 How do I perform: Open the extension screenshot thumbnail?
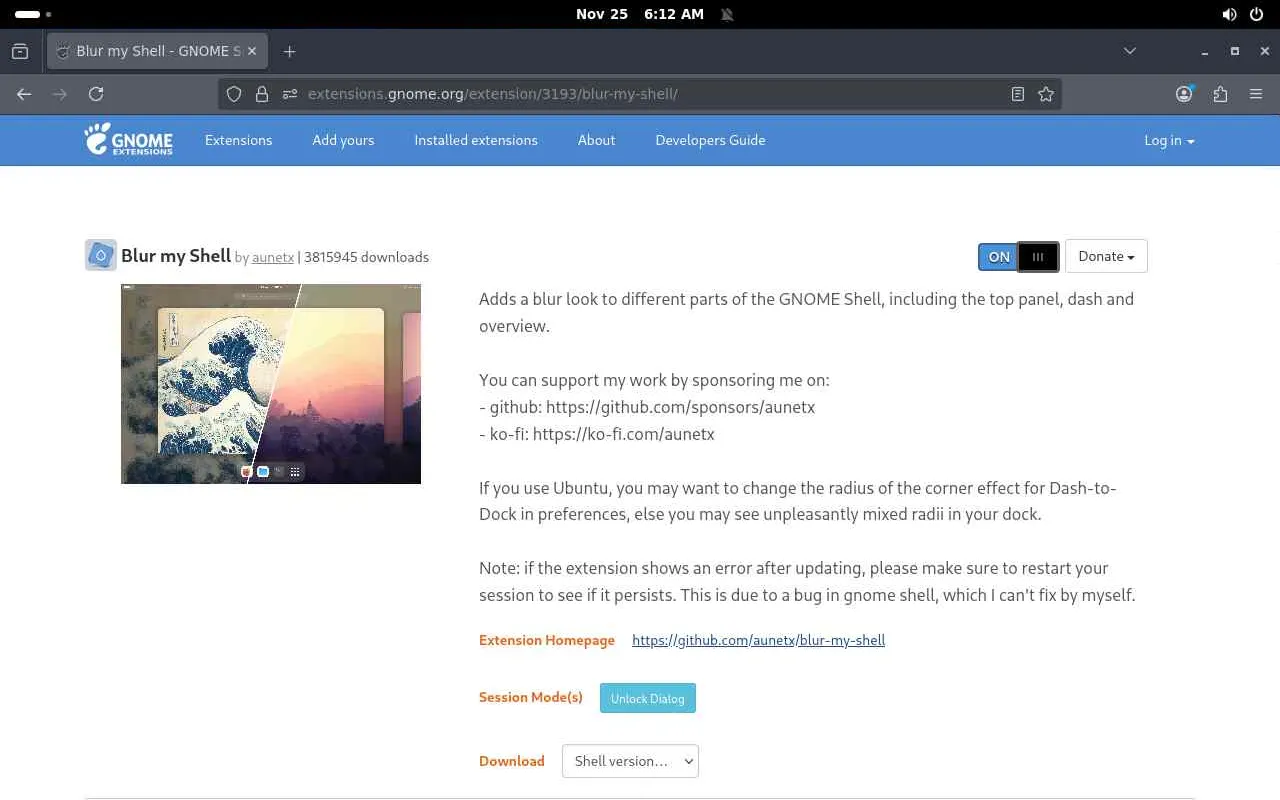tap(271, 384)
